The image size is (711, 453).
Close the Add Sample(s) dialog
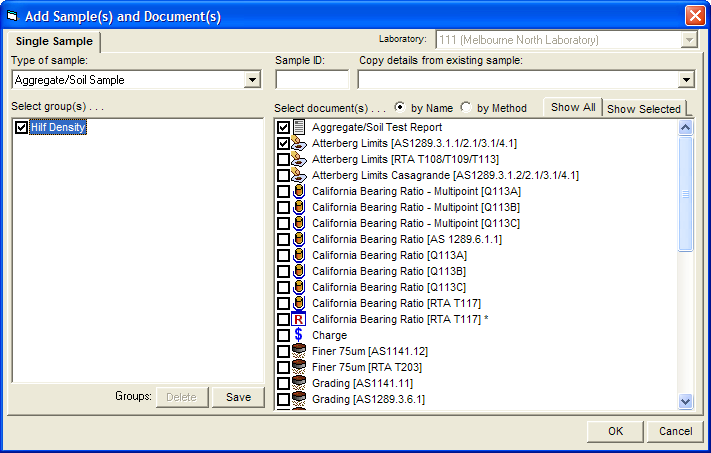[x=695, y=16]
